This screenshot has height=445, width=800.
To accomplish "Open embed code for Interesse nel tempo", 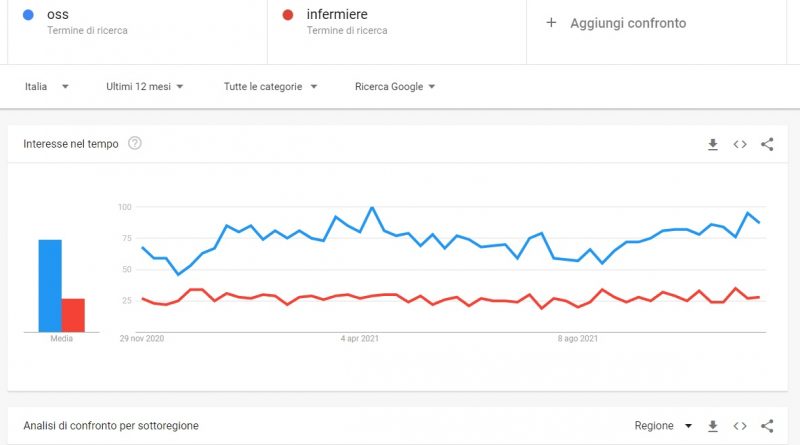I will (x=740, y=144).
